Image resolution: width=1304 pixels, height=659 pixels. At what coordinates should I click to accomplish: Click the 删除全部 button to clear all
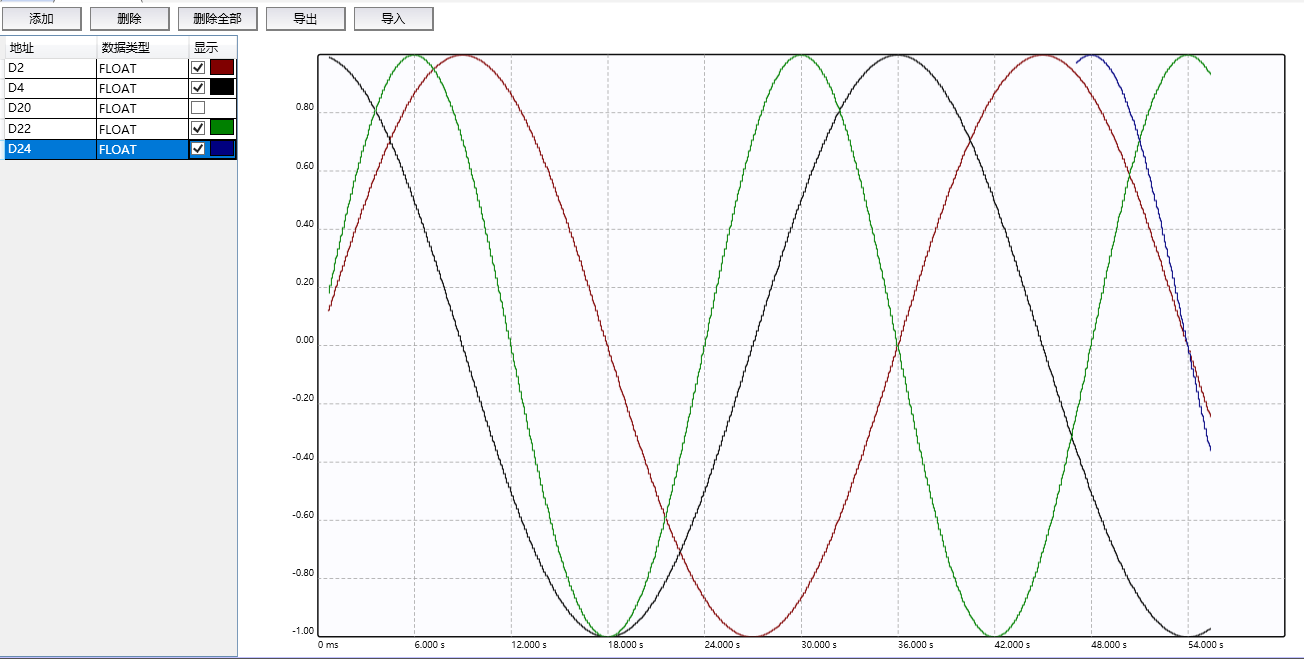[217, 18]
